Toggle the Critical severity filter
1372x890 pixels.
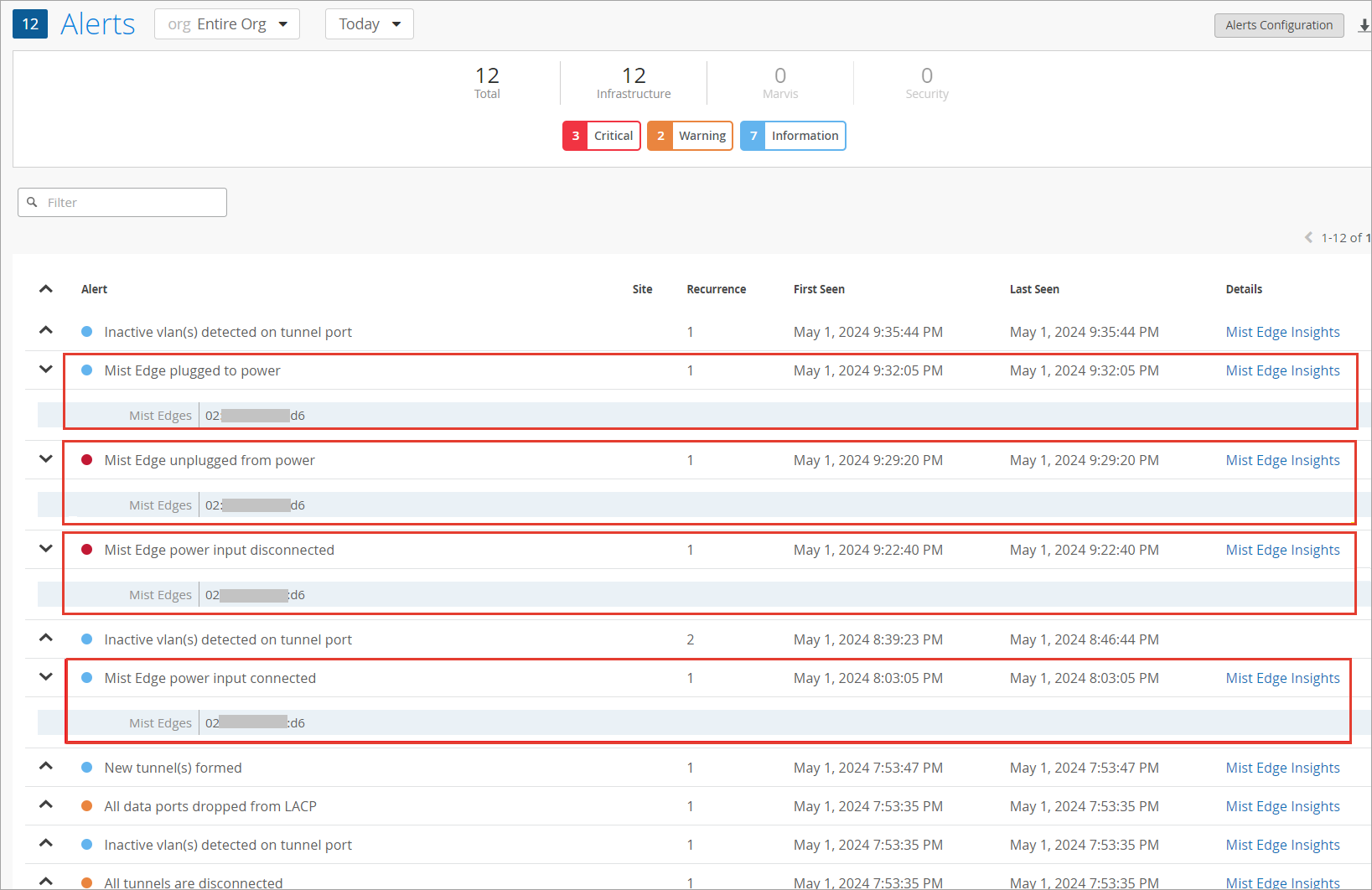click(x=601, y=136)
